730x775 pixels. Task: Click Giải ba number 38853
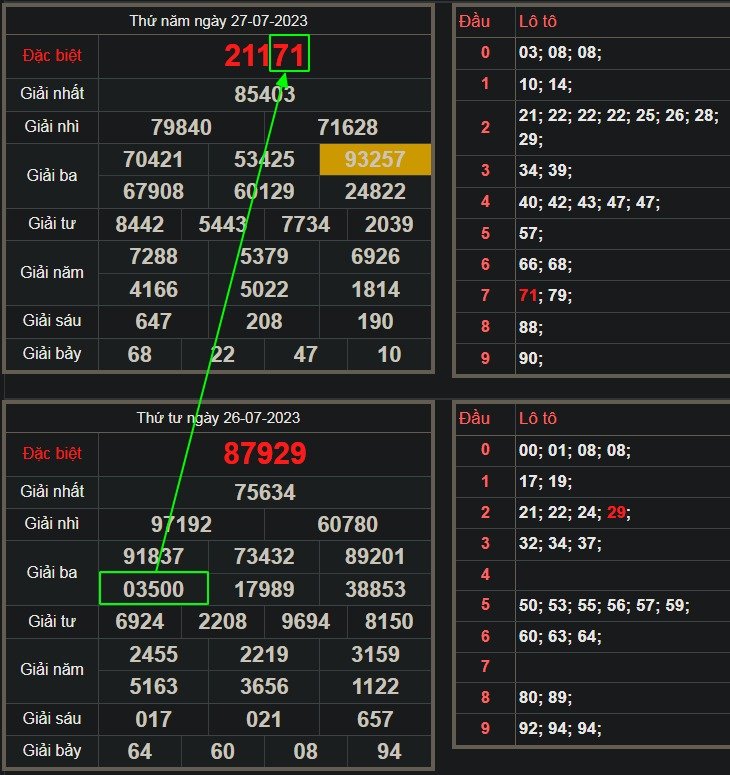tap(375, 589)
